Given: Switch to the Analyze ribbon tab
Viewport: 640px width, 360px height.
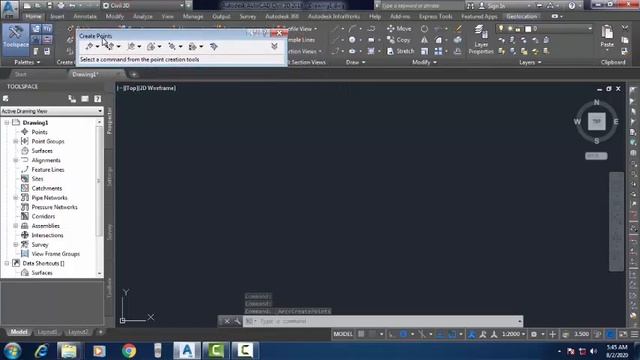Looking at the screenshot, I should (x=142, y=16).
